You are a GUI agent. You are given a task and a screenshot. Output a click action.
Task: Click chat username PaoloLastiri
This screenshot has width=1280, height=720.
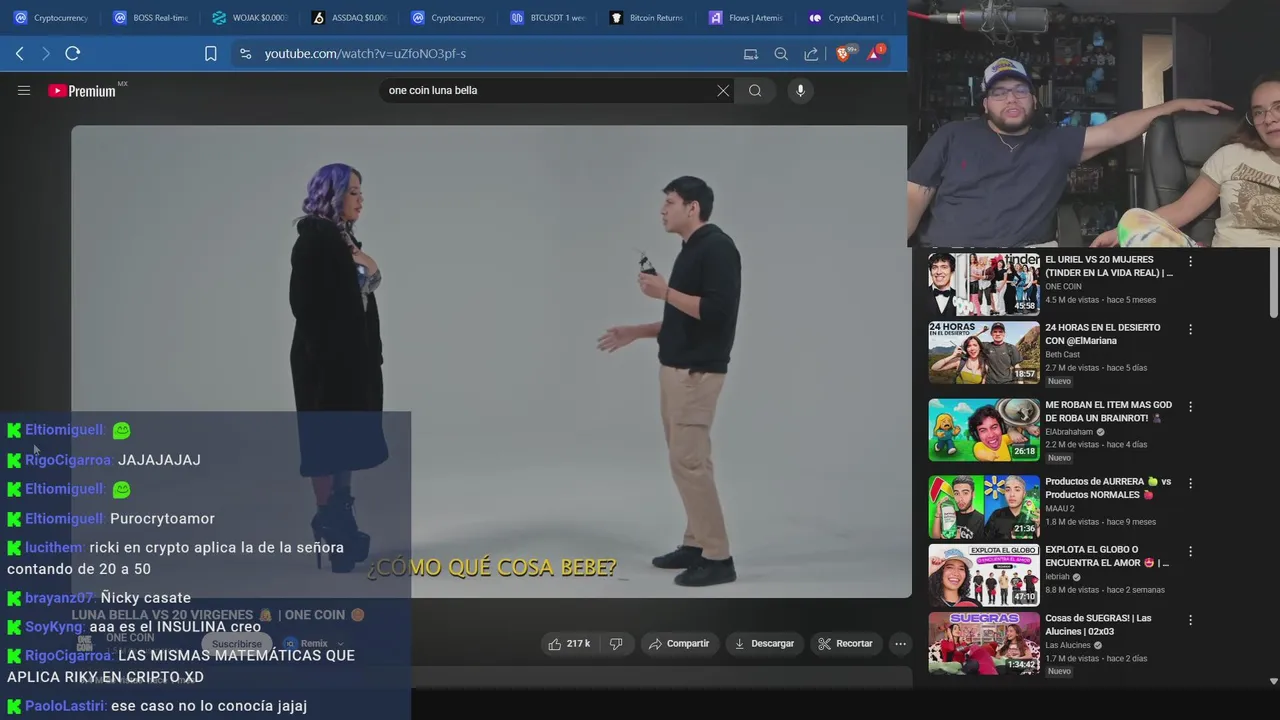(65, 706)
